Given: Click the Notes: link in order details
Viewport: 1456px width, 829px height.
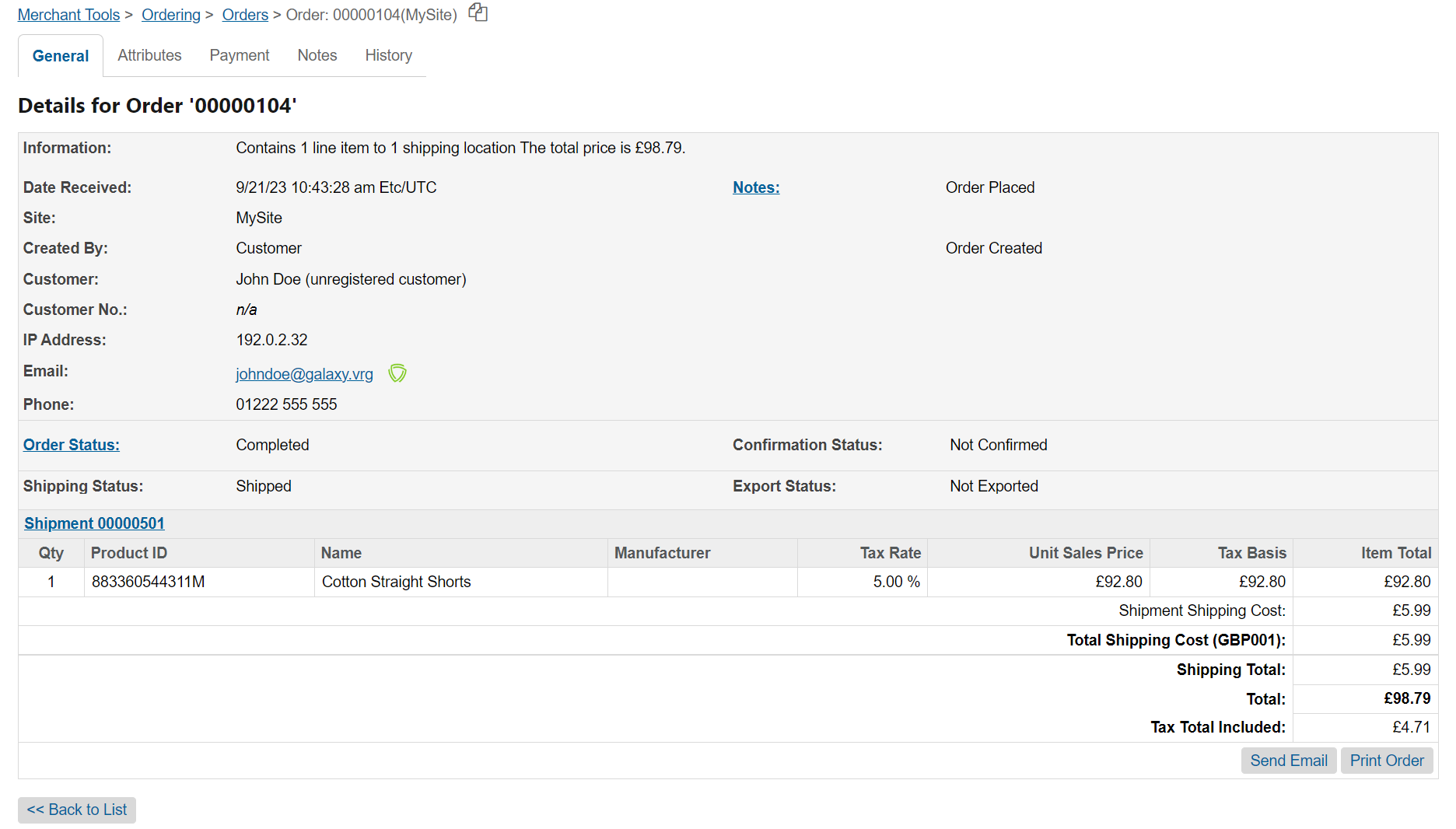Looking at the screenshot, I should [755, 187].
